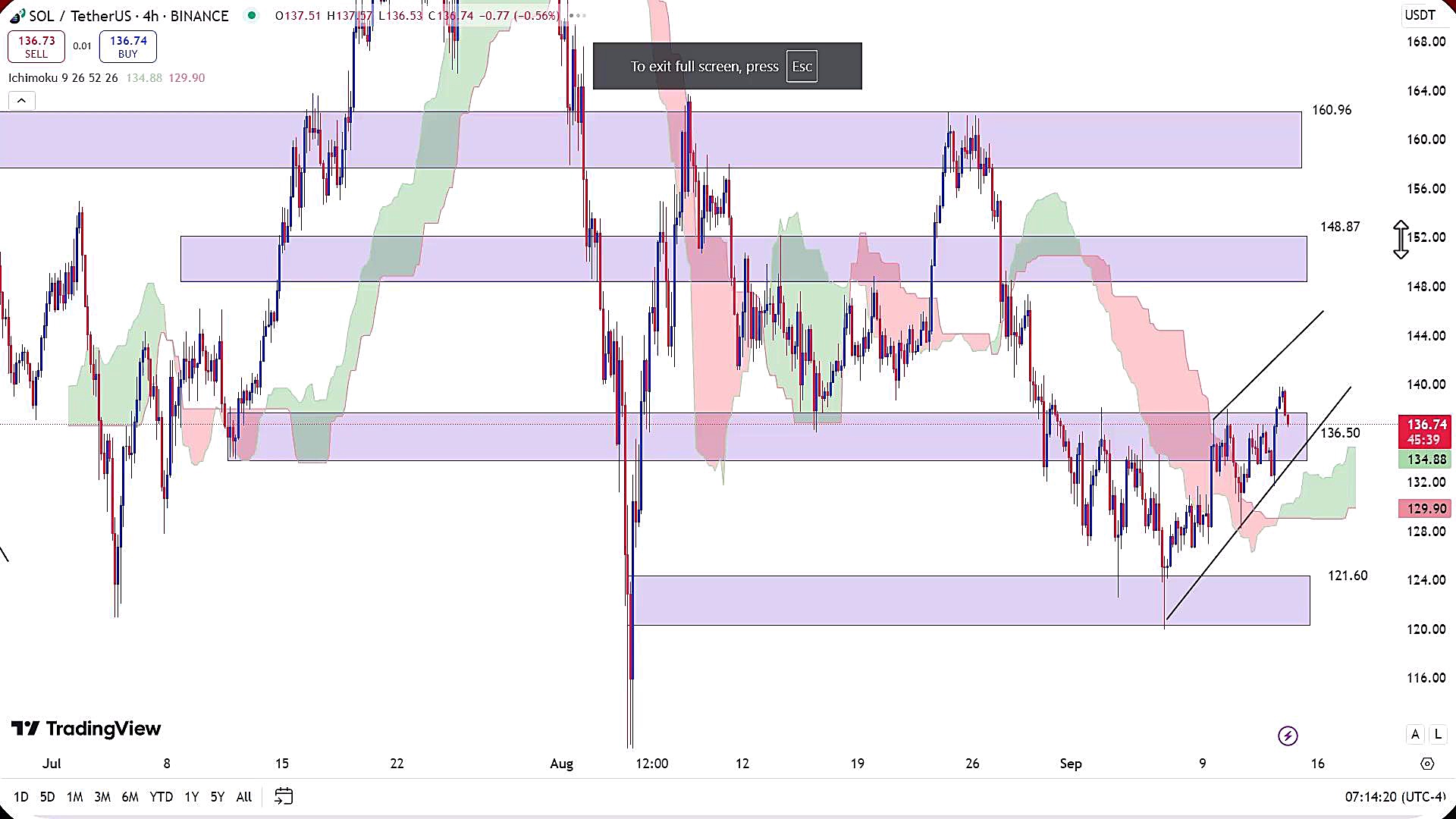Screen dimensions: 1456x819
Task: Collapse the indicator legend chevron
Action: [21, 101]
